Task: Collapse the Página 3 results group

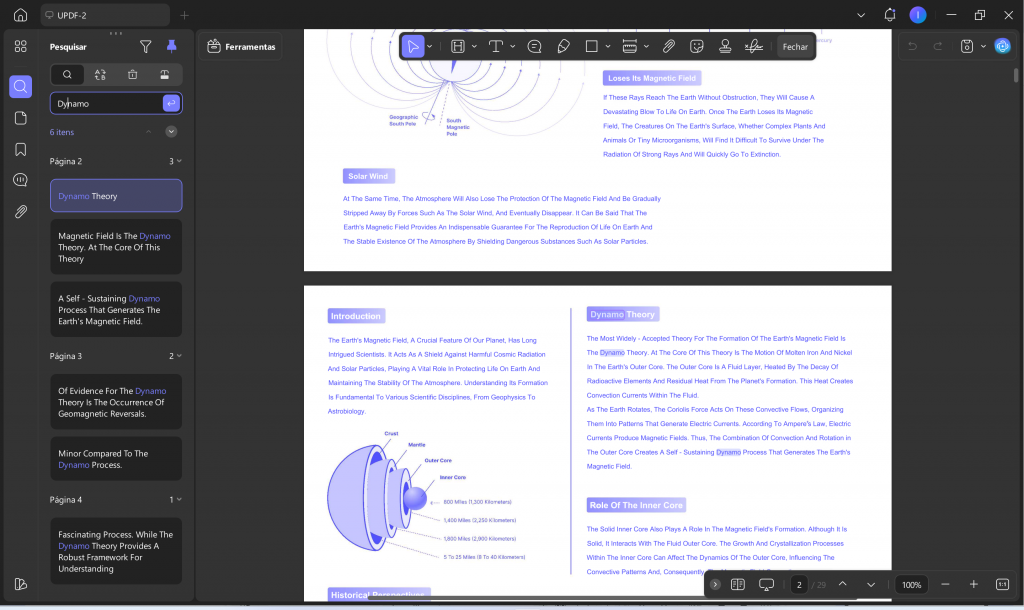Action: pos(180,356)
